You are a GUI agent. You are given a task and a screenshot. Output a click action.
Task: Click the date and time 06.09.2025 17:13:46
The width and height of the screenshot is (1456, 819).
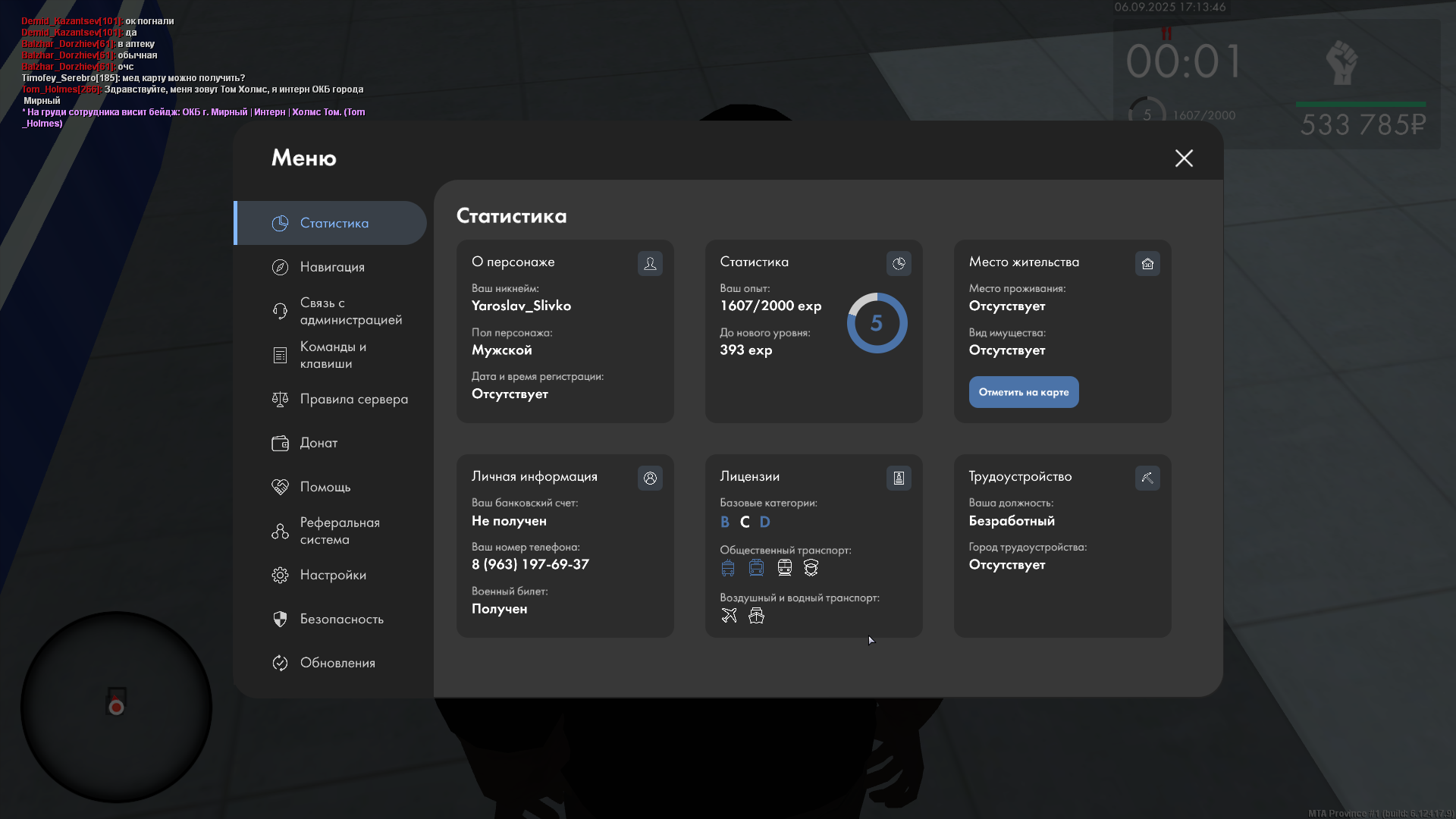click(x=1169, y=7)
